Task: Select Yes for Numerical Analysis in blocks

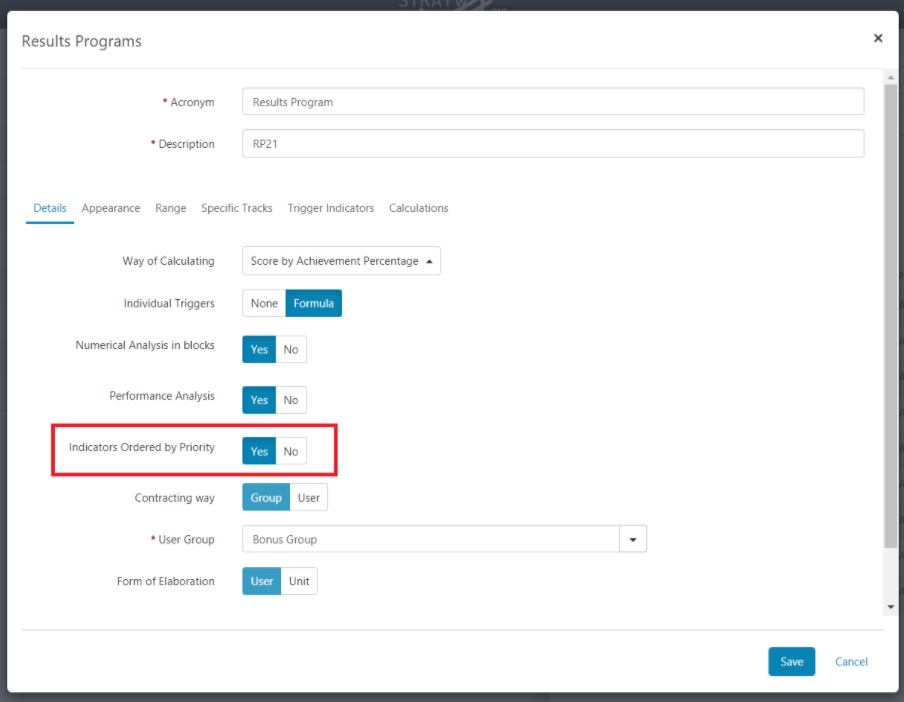Action: point(259,349)
